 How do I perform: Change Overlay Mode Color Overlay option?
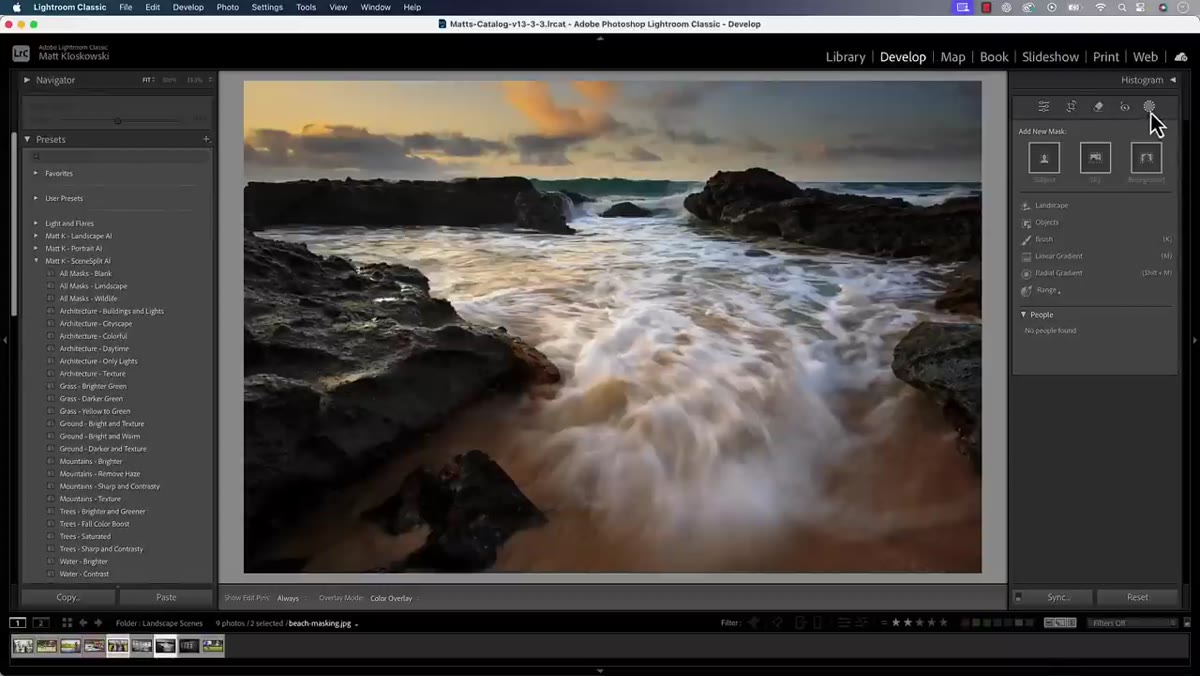pos(391,598)
